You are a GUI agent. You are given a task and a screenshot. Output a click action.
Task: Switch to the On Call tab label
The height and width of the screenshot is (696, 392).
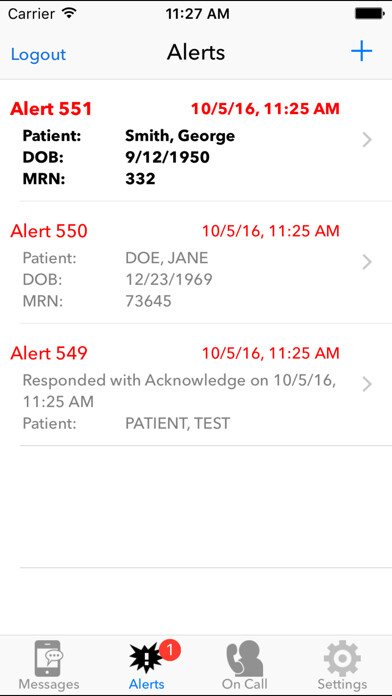tap(245, 684)
